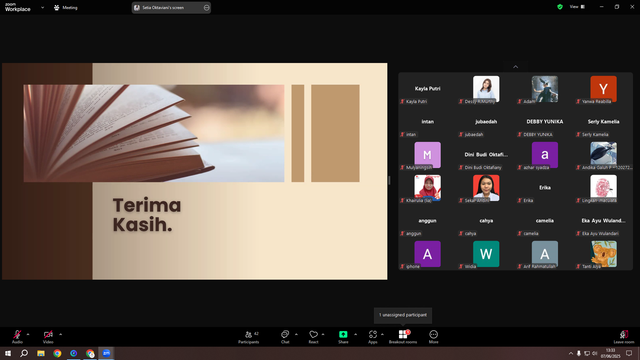Unmute the microphone with the Audio button
640x360 pixels.
click(x=17, y=337)
